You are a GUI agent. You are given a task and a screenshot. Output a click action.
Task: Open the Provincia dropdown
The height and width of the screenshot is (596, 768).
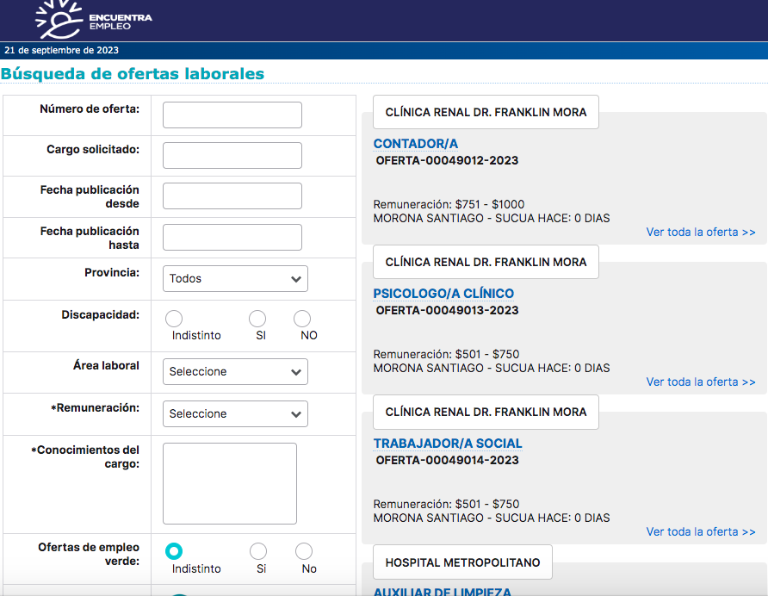click(235, 279)
